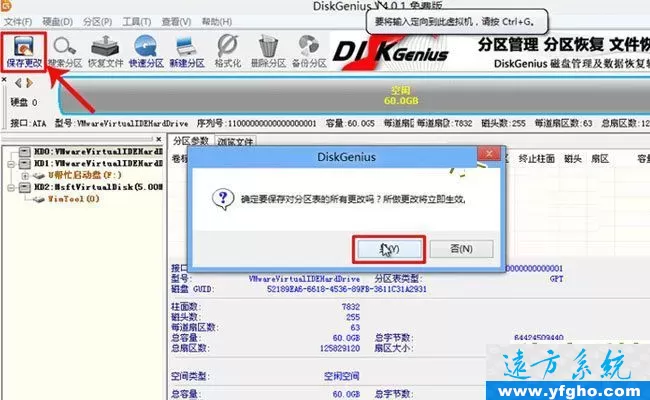Close the disk tree panel with its x
Image resolution: width=650 pixels, height=400 pixels.
point(159,139)
